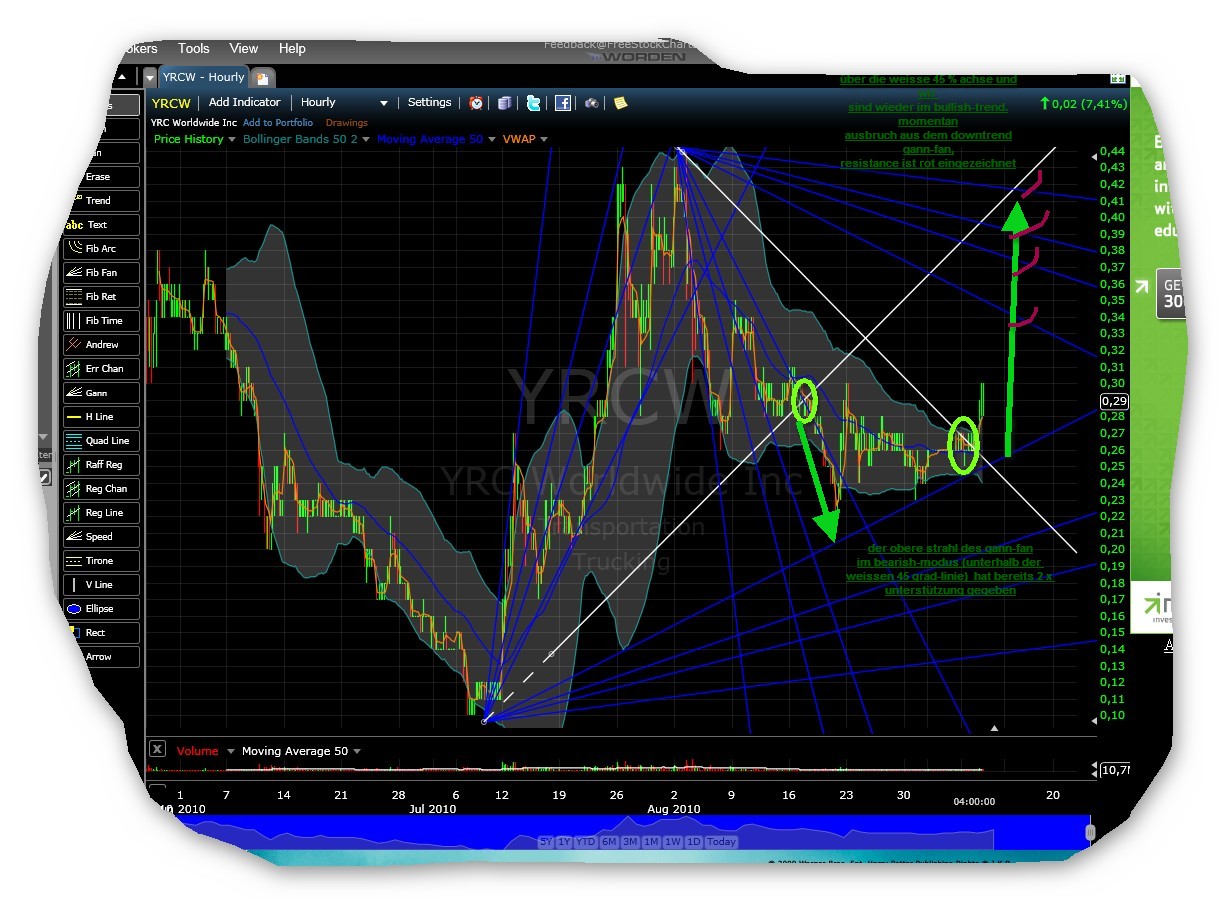This screenshot has width=1226, height=904.
Task: Pick the Andrew pitchfork tool
Action: tap(100, 344)
